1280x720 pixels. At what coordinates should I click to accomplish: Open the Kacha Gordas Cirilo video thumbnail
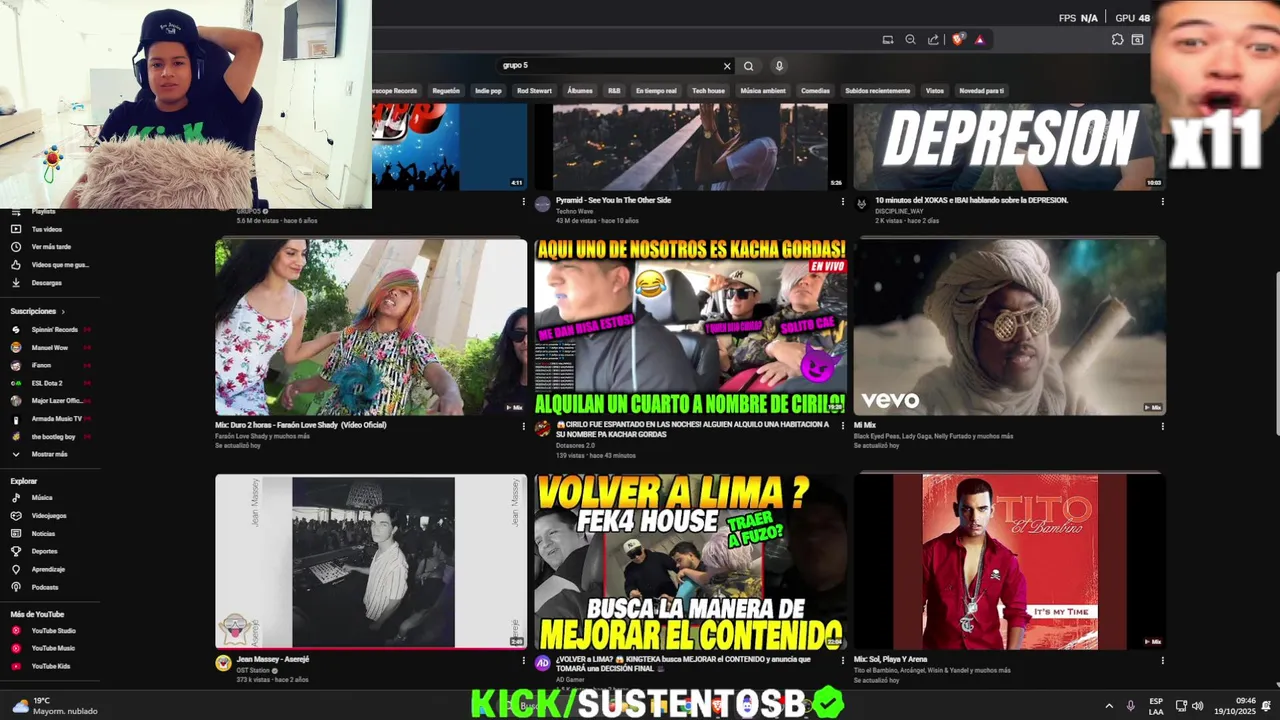[690, 327]
